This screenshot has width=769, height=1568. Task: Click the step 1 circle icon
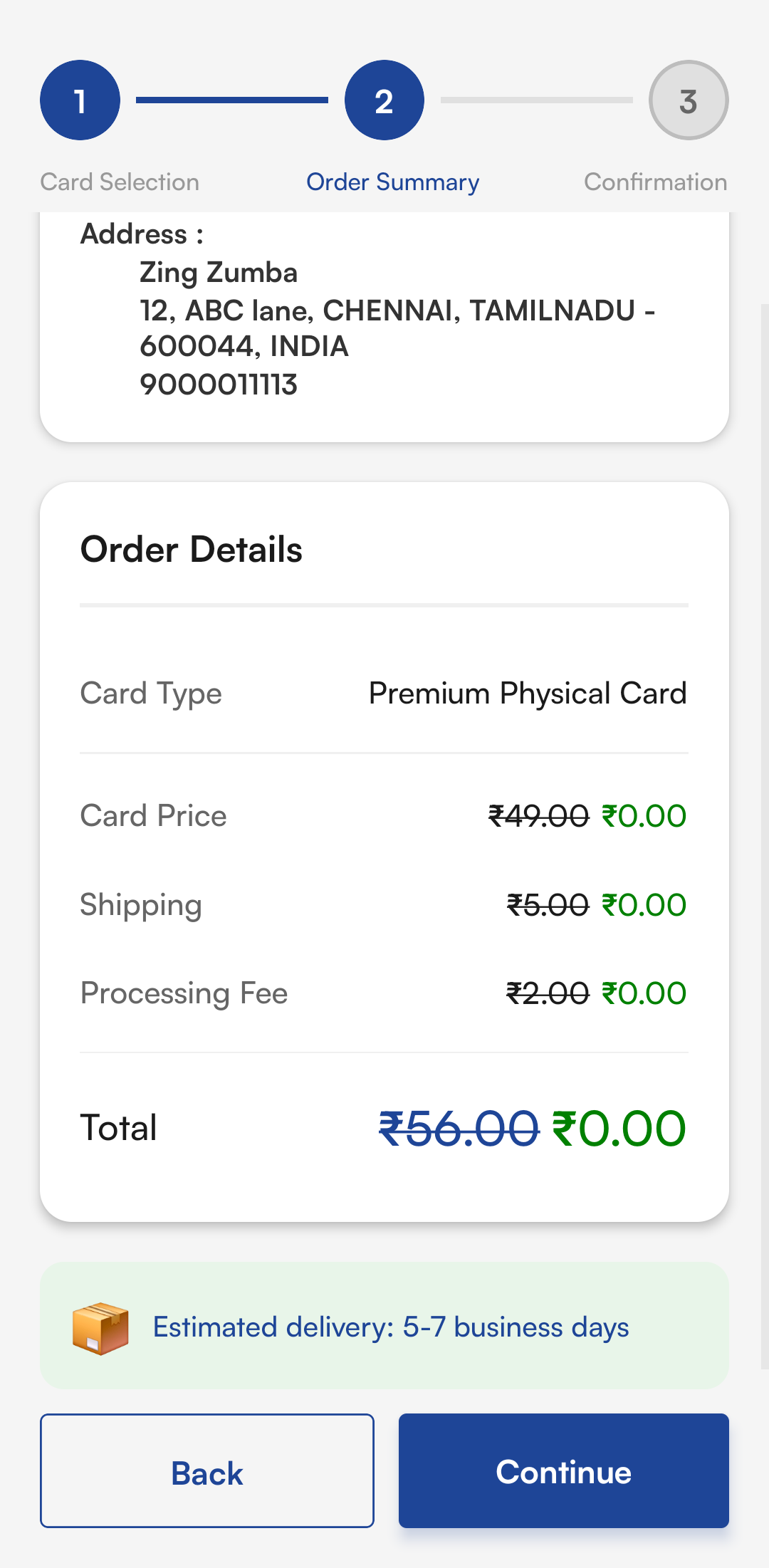(80, 100)
